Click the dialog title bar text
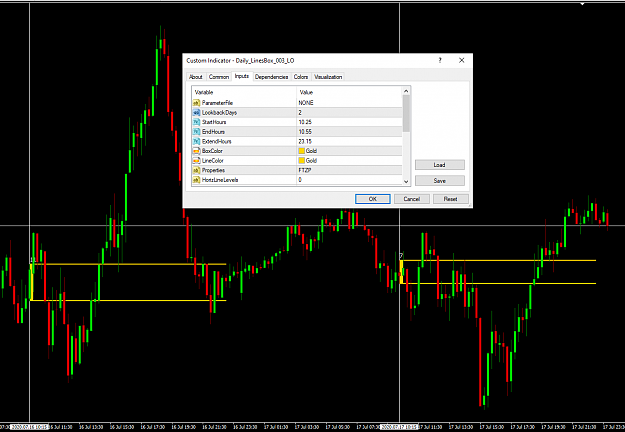625x432 pixels. 240,61
